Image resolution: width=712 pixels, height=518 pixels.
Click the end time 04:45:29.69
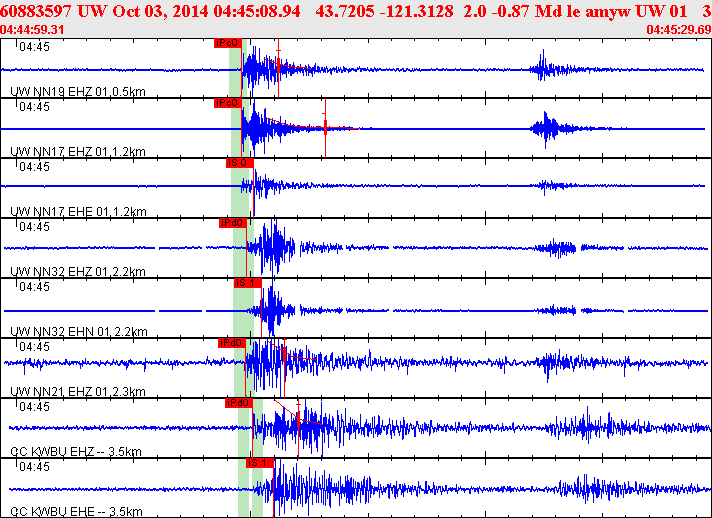pyautogui.click(x=679, y=30)
